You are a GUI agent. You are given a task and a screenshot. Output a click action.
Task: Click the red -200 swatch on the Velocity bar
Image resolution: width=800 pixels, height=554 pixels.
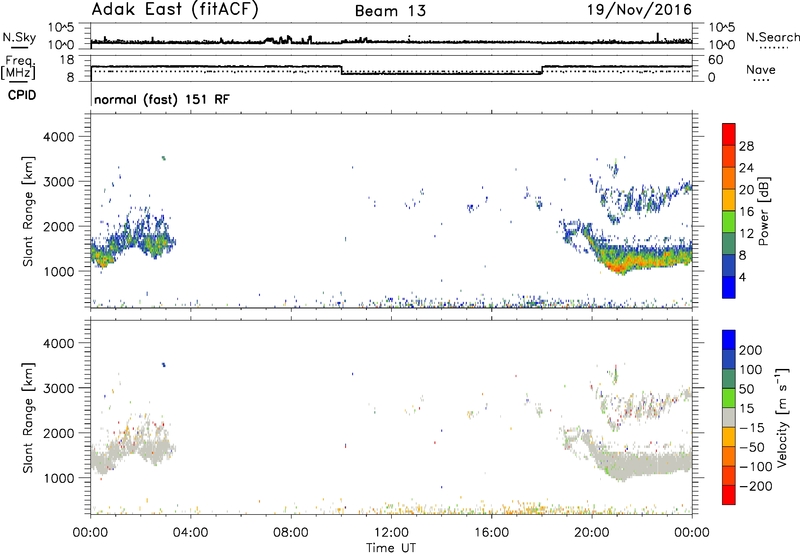pos(729,495)
